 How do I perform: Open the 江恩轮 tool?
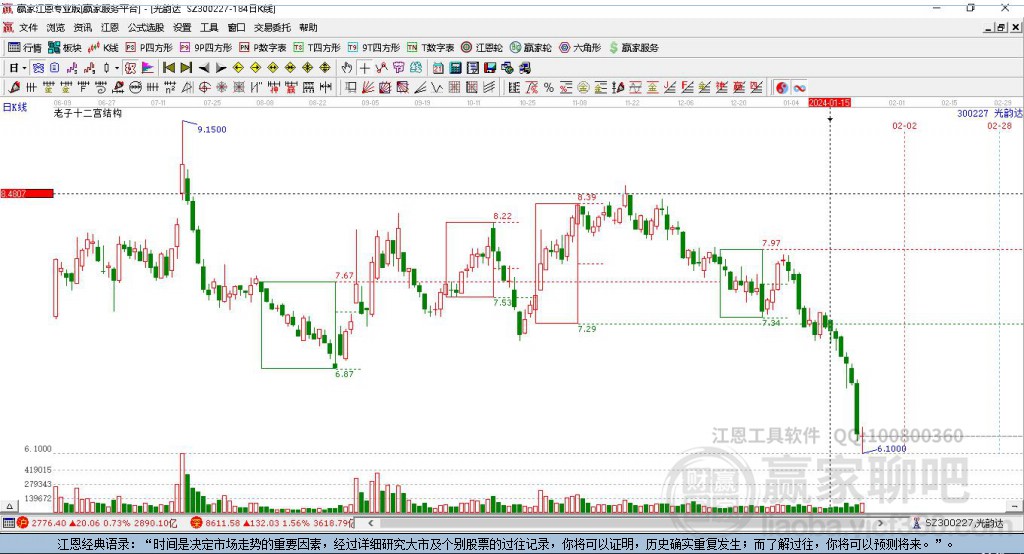click(x=482, y=48)
